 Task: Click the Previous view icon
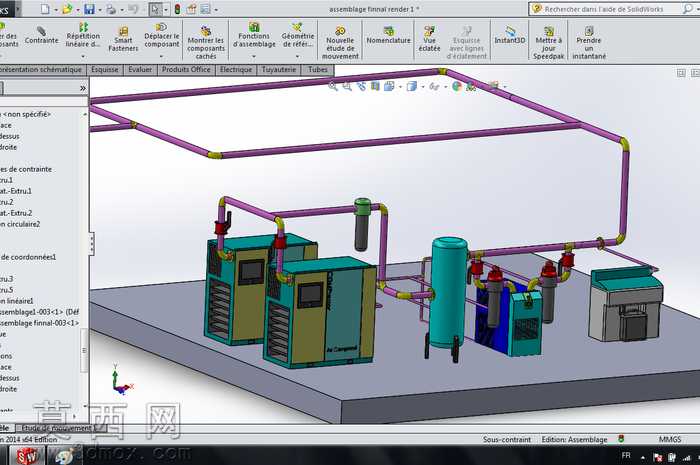click(x=361, y=86)
